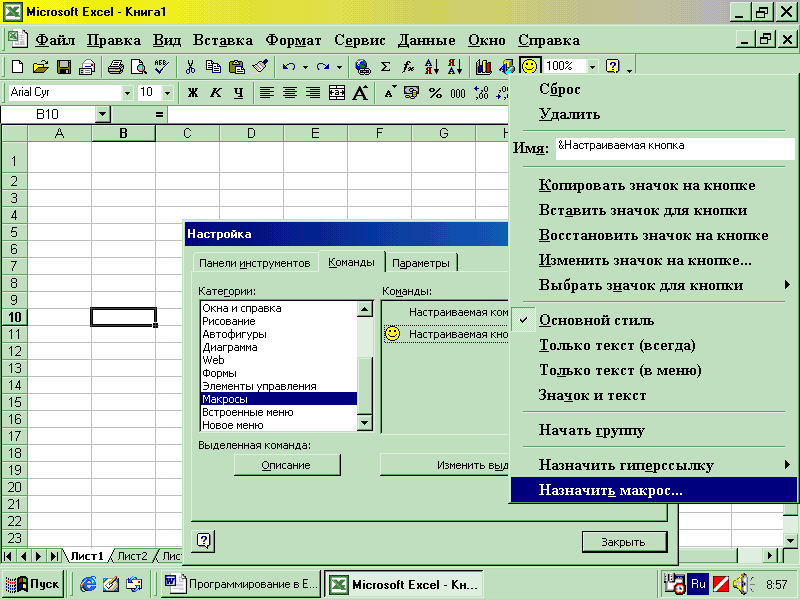Apply AutoSum sigma function
Image resolution: width=800 pixels, height=600 pixels.
pyautogui.click(x=386, y=66)
